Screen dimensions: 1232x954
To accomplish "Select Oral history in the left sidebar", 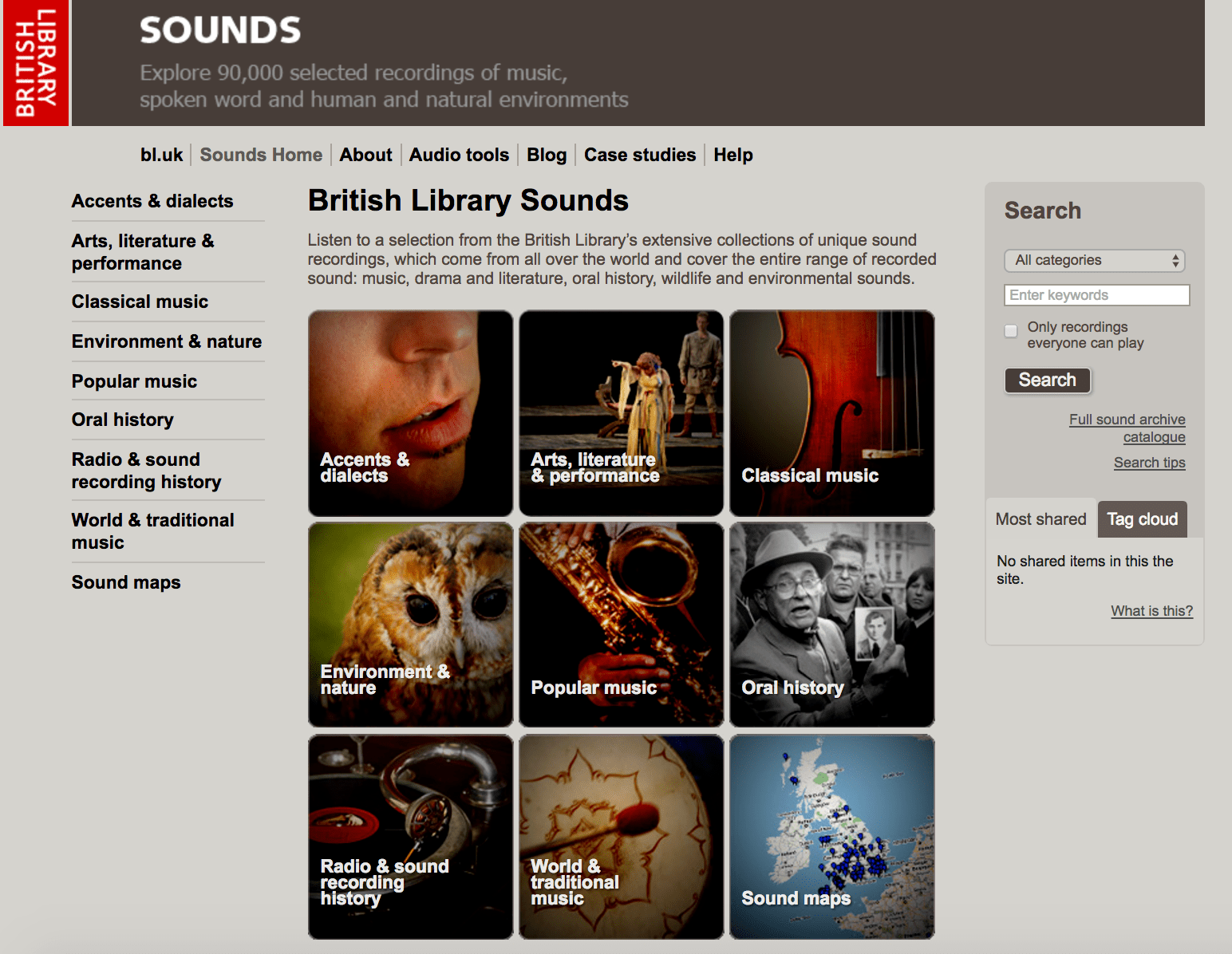I will [122, 420].
